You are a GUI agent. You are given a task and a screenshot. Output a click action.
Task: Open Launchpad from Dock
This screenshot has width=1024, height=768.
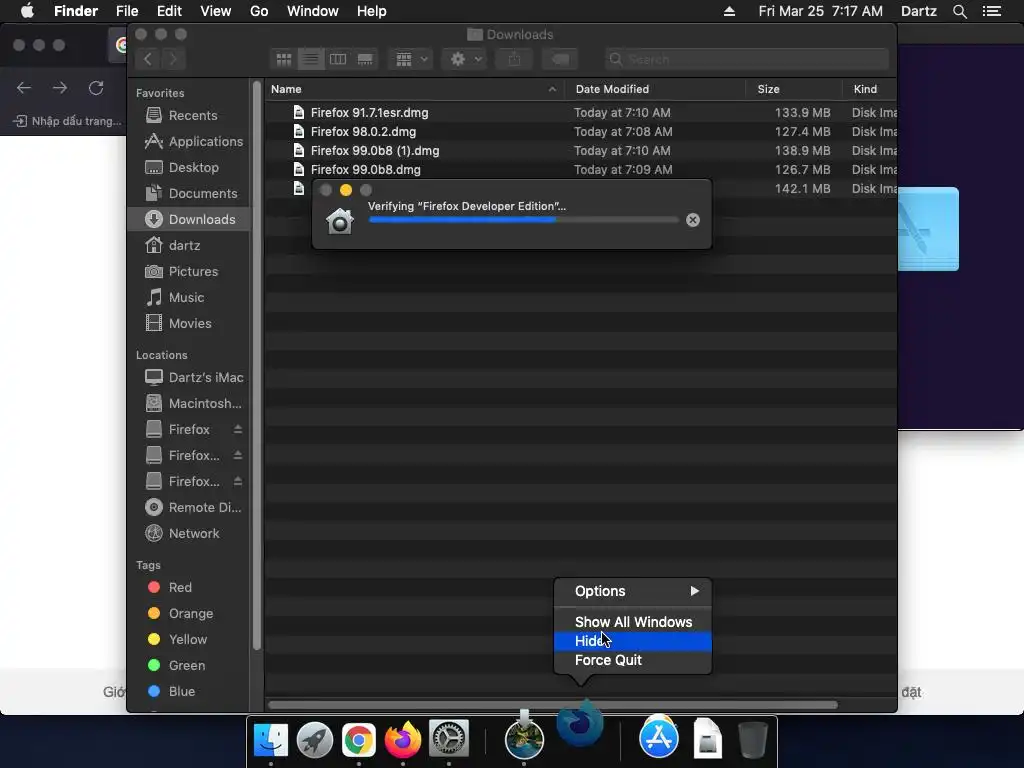315,740
